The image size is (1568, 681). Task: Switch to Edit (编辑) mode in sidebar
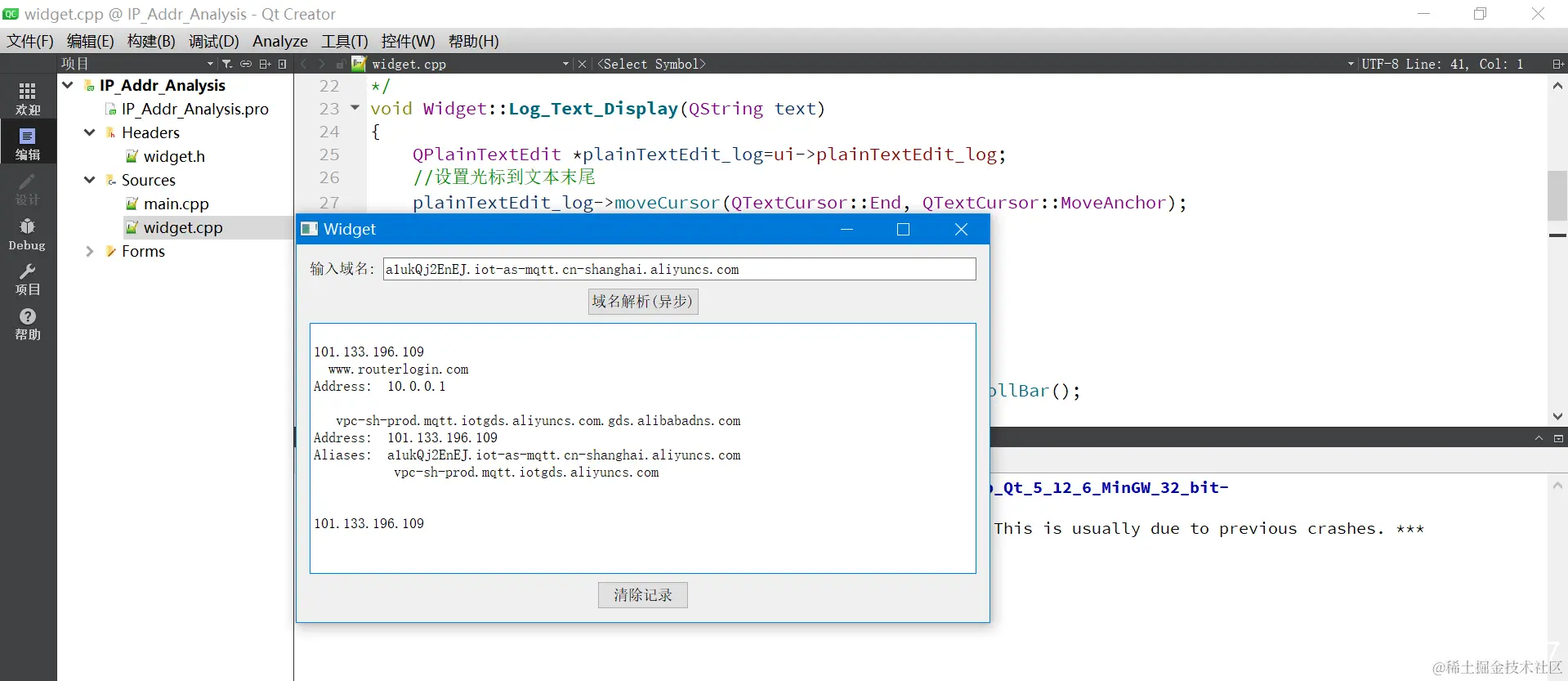28,142
